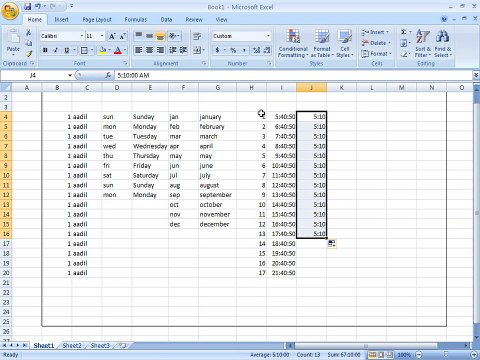
Task: Switch to Normal view in status bar
Action: pyautogui.click(x=373, y=355)
